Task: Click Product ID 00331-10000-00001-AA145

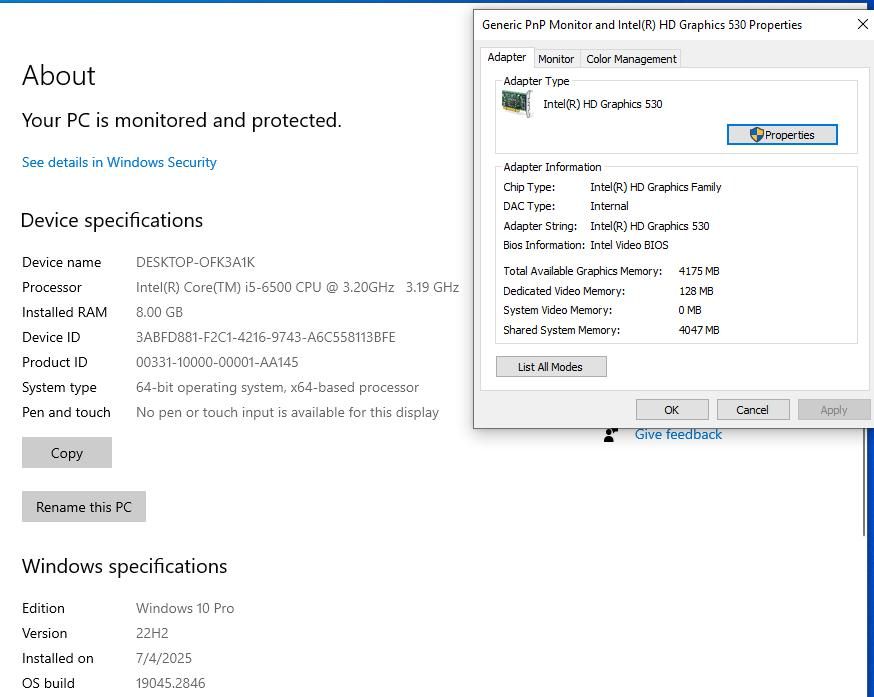Action: pyautogui.click(x=217, y=362)
